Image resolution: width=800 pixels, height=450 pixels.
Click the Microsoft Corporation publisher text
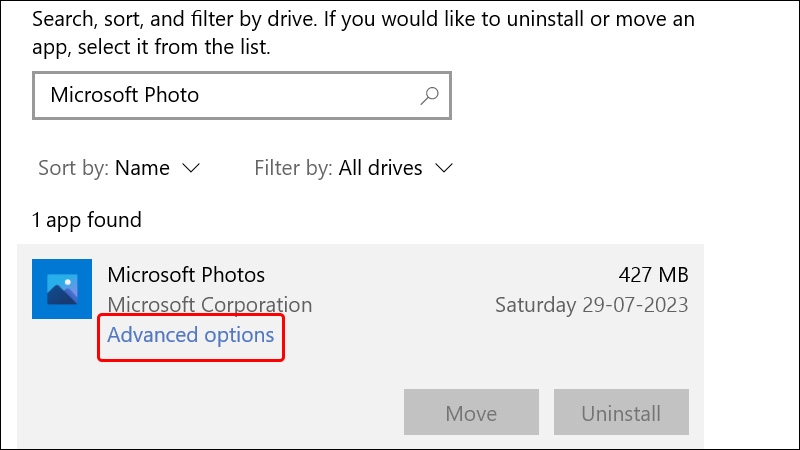tap(210, 305)
